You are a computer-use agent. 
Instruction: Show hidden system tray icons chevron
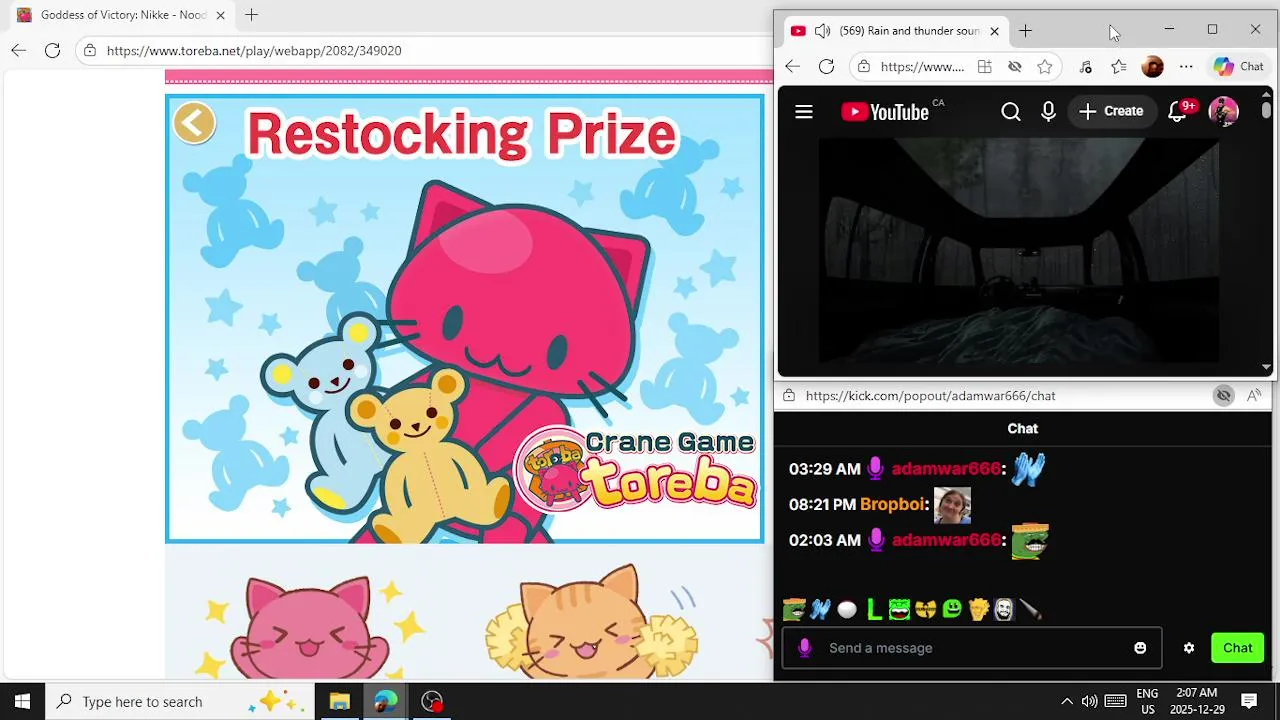click(x=1067, y=701)
